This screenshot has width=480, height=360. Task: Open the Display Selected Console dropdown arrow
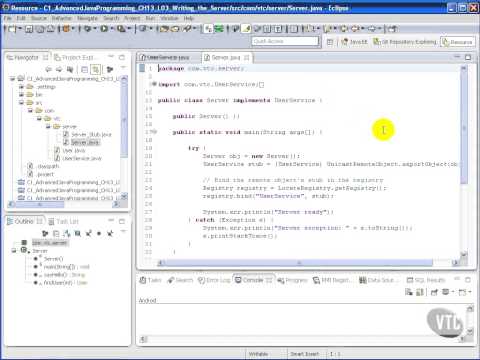click(x=453, y=292)
